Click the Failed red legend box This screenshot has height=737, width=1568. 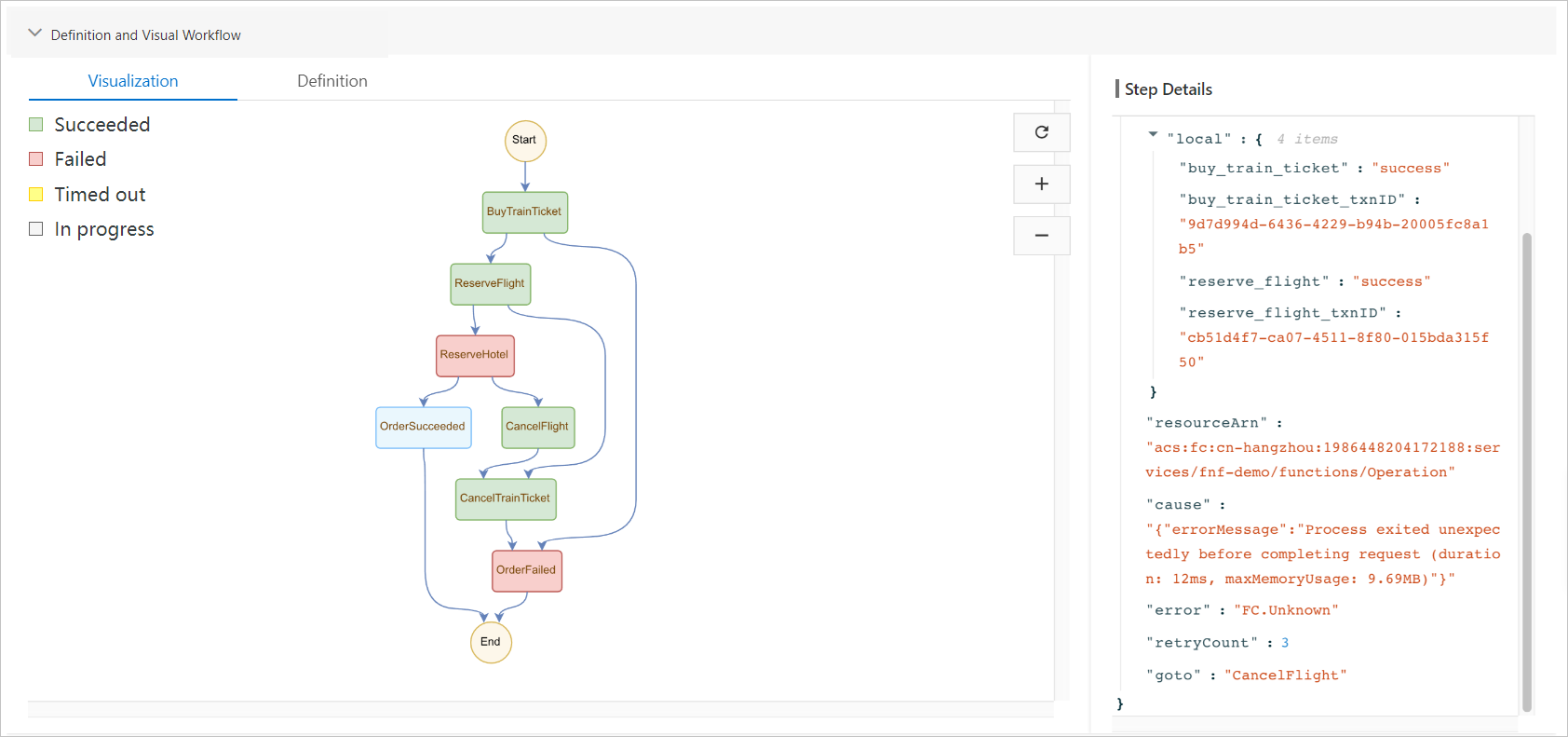(36, 159)
